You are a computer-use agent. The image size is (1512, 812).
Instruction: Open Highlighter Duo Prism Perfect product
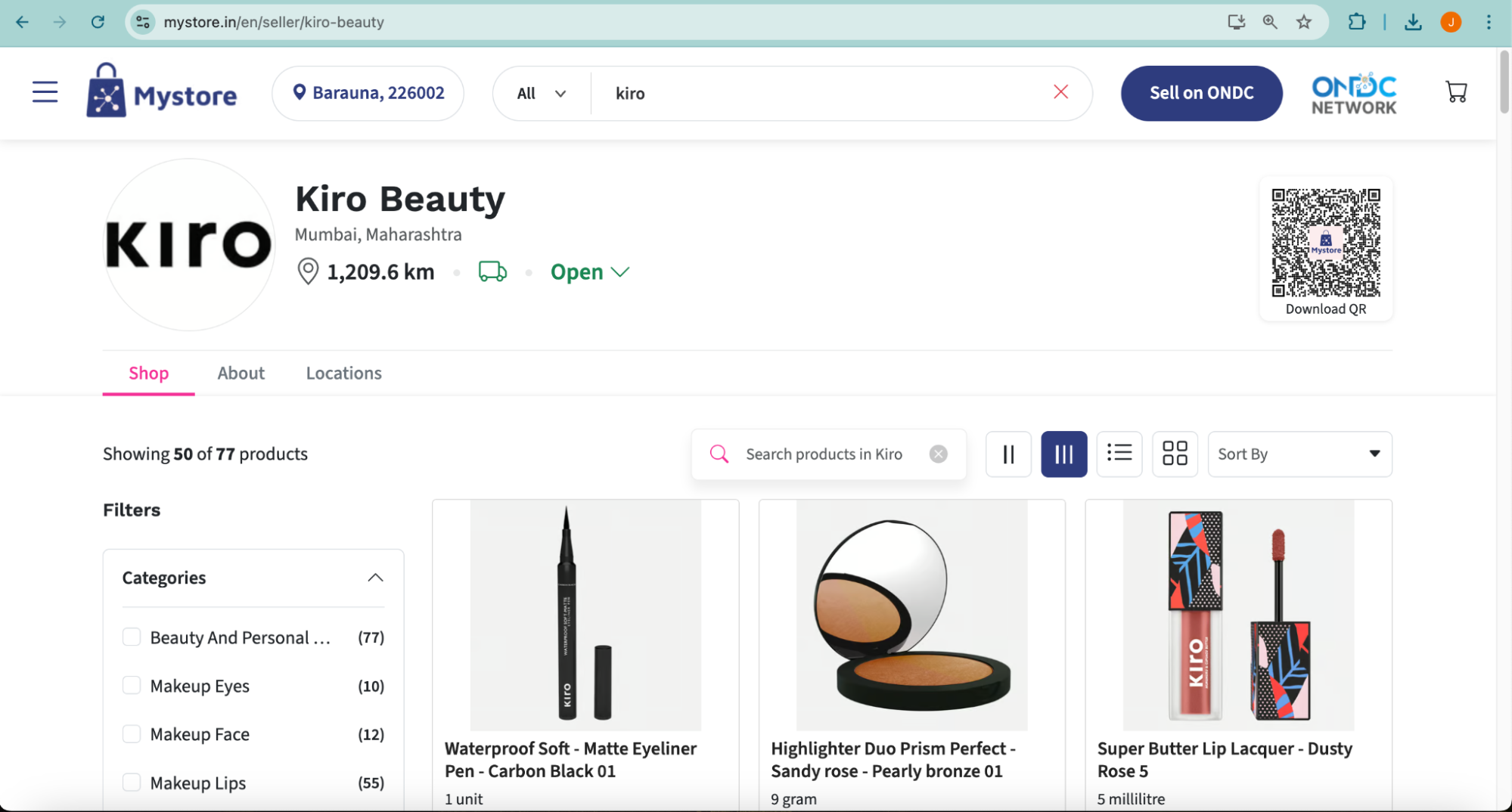tap(893, 759)
